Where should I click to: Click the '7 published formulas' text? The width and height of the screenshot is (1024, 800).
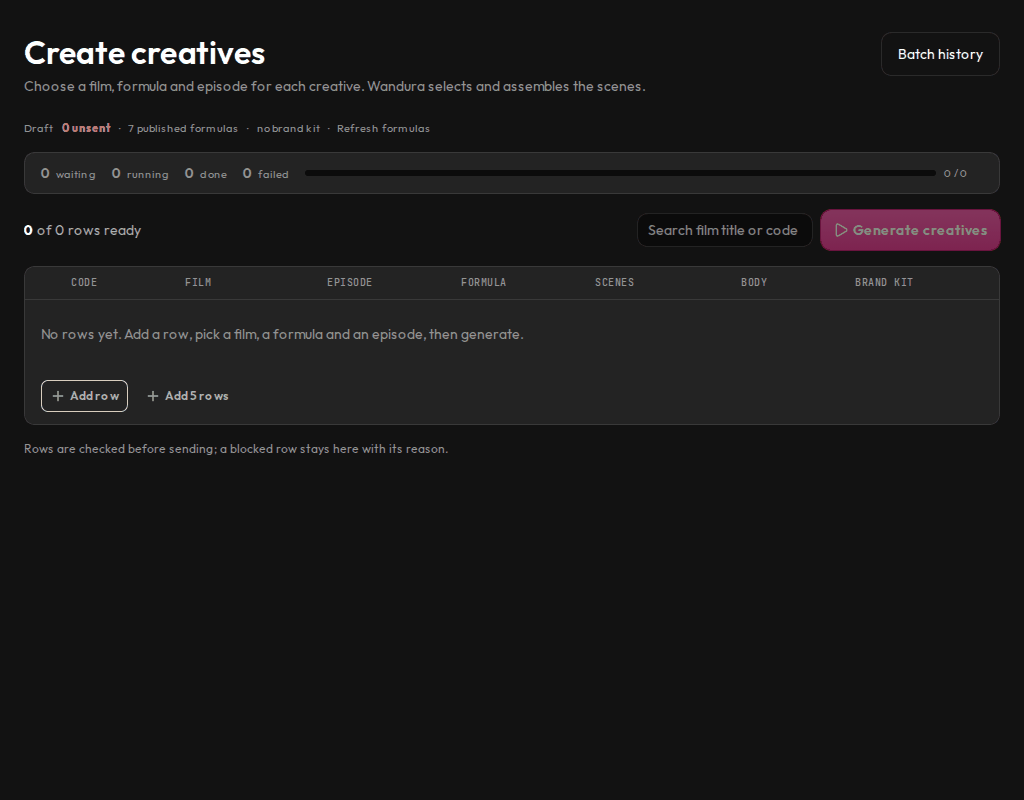point(183,129)
